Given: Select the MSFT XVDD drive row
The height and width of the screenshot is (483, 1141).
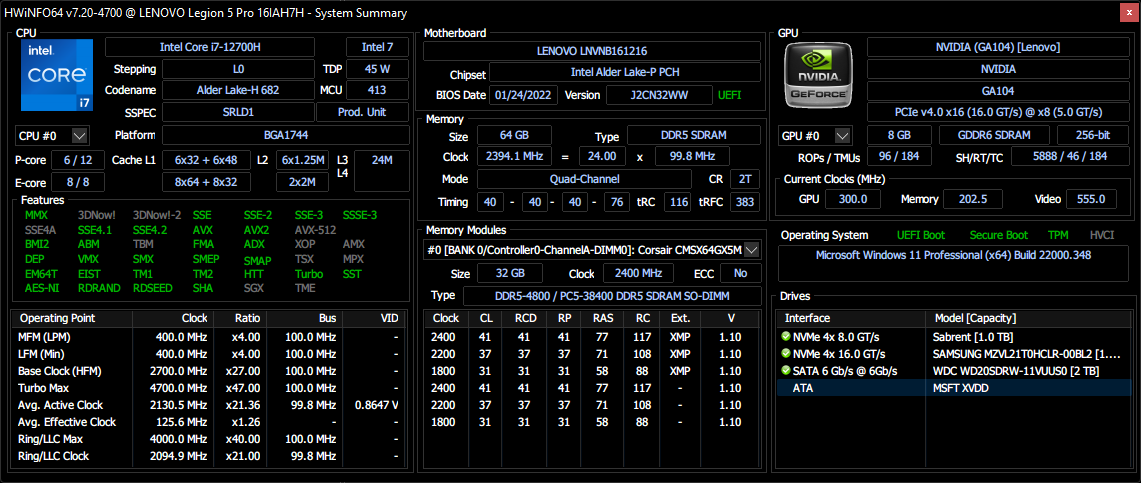Looking at the screenshot, I should tap(954, 388).
